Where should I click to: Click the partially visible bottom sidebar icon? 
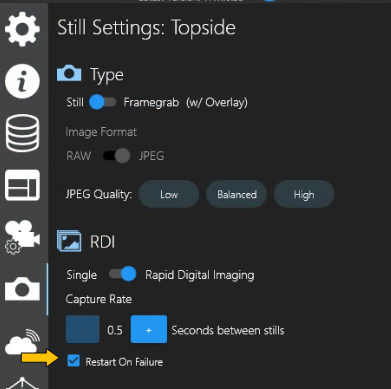22,383
